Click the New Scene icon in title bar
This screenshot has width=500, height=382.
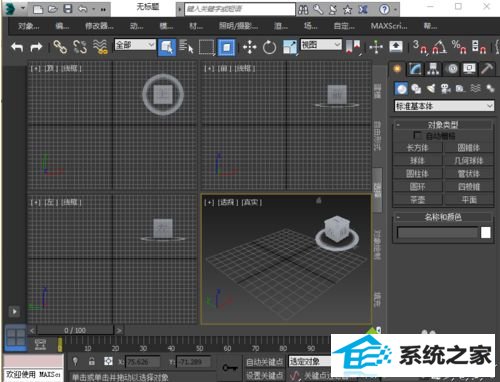pyautogui.click(x=38, y=9)
